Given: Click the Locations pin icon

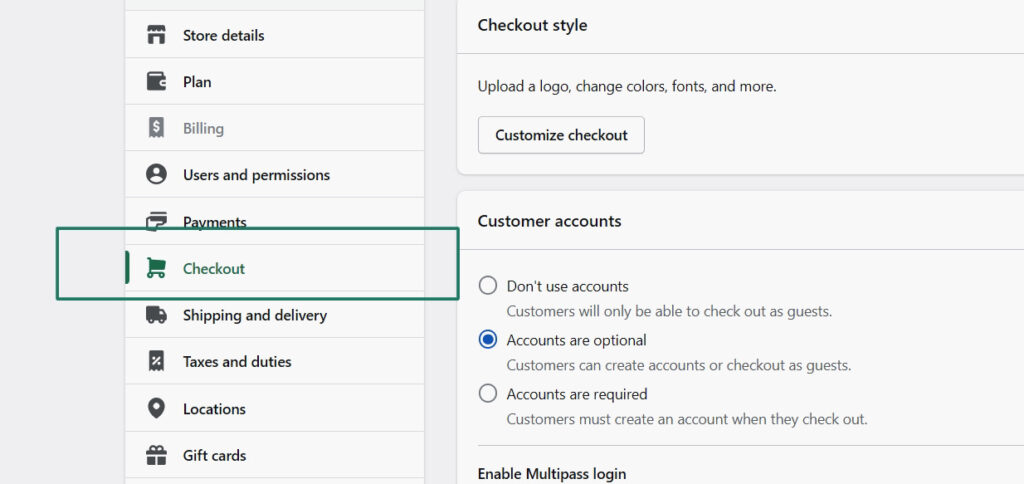Looking at the screenshot, I should (x=156, y=409).
